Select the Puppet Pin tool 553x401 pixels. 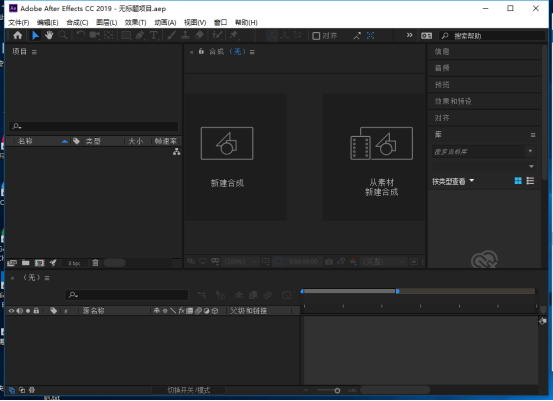[x=233, y=35]
